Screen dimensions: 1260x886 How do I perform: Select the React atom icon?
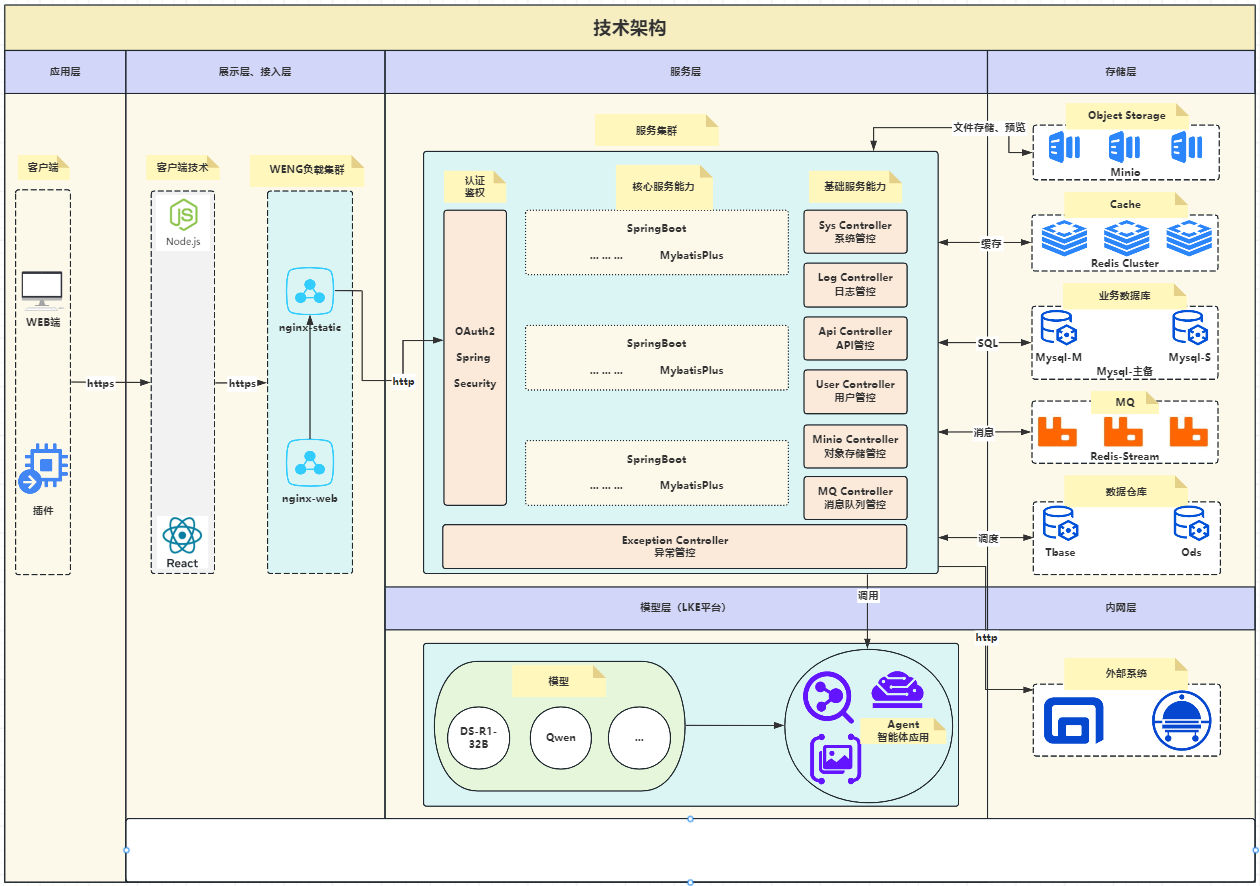point(182,537)
